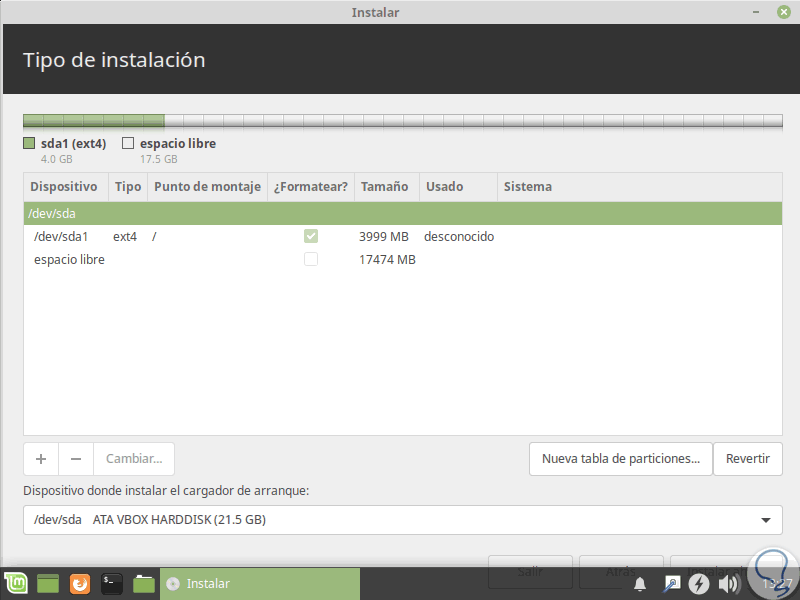Open the file manager folder icon
Viewport: 800px width, 600px height.
pyautogui.click(x=144, y=583)
